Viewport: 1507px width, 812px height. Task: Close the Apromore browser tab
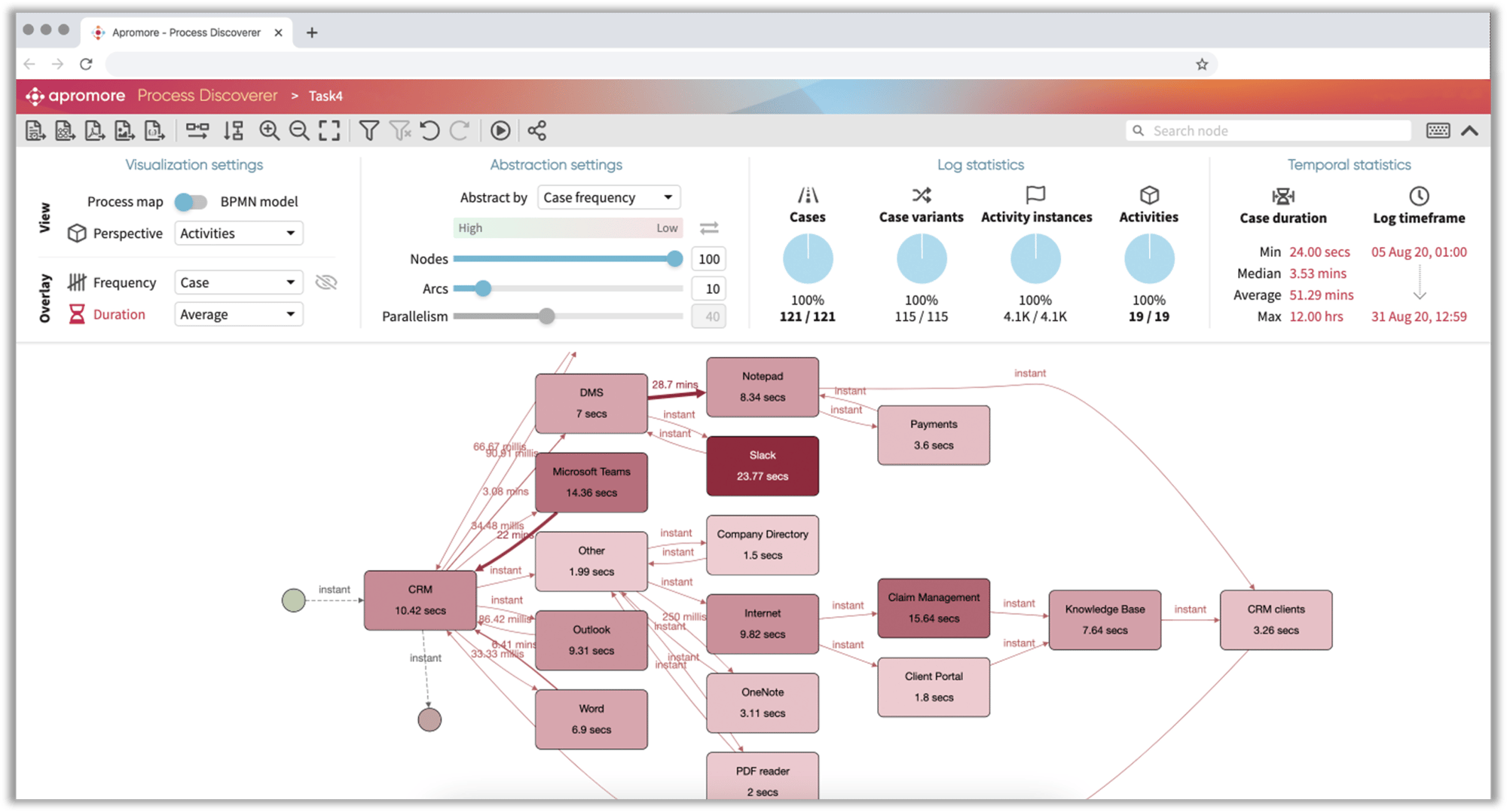click(278, 32)
